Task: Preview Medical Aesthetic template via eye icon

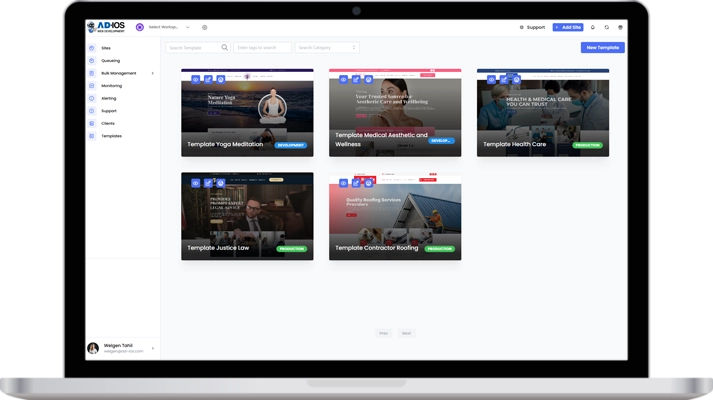Action: click(343, 80)
